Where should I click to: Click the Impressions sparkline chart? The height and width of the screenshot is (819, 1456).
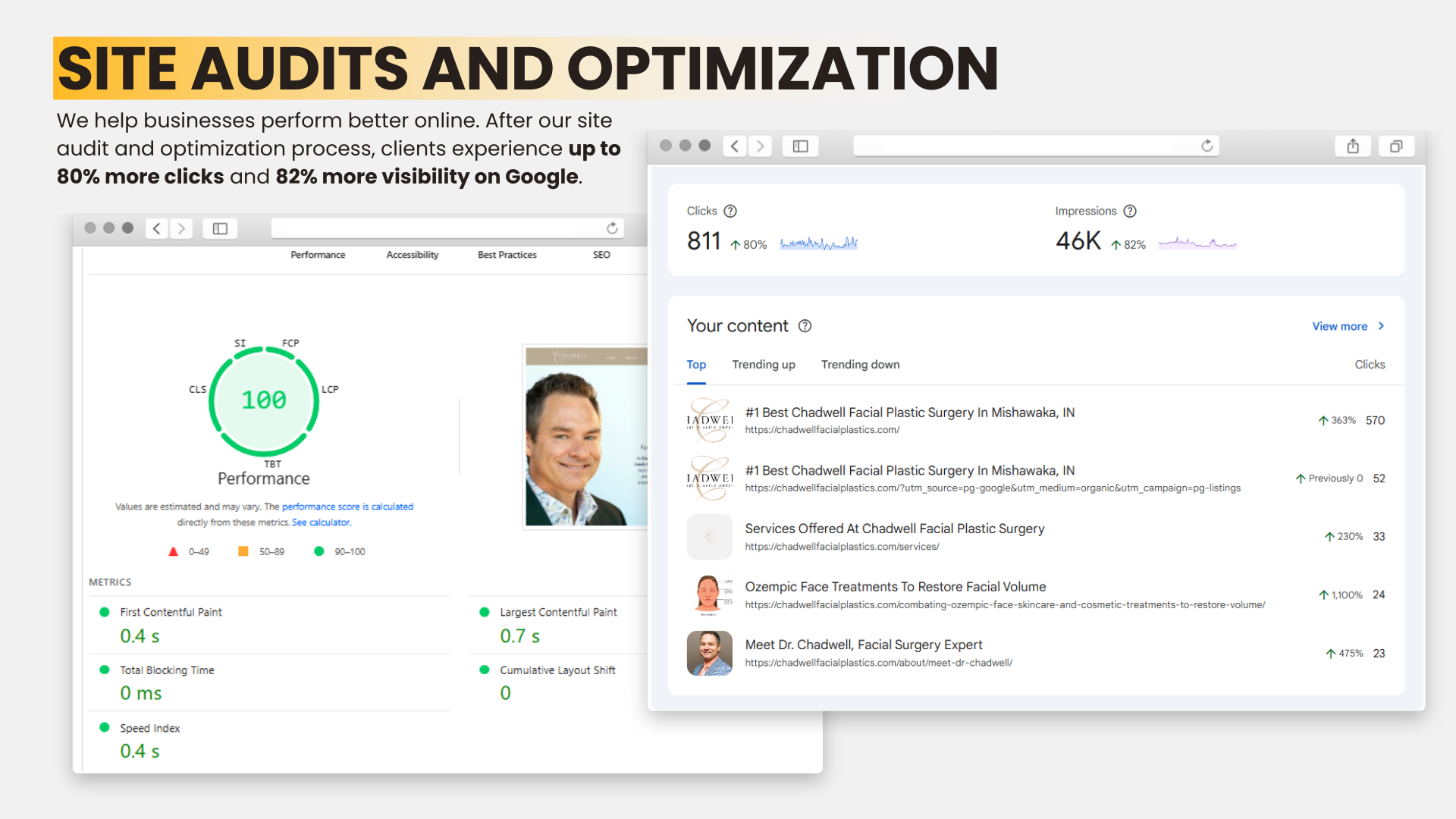(1197, 243)
